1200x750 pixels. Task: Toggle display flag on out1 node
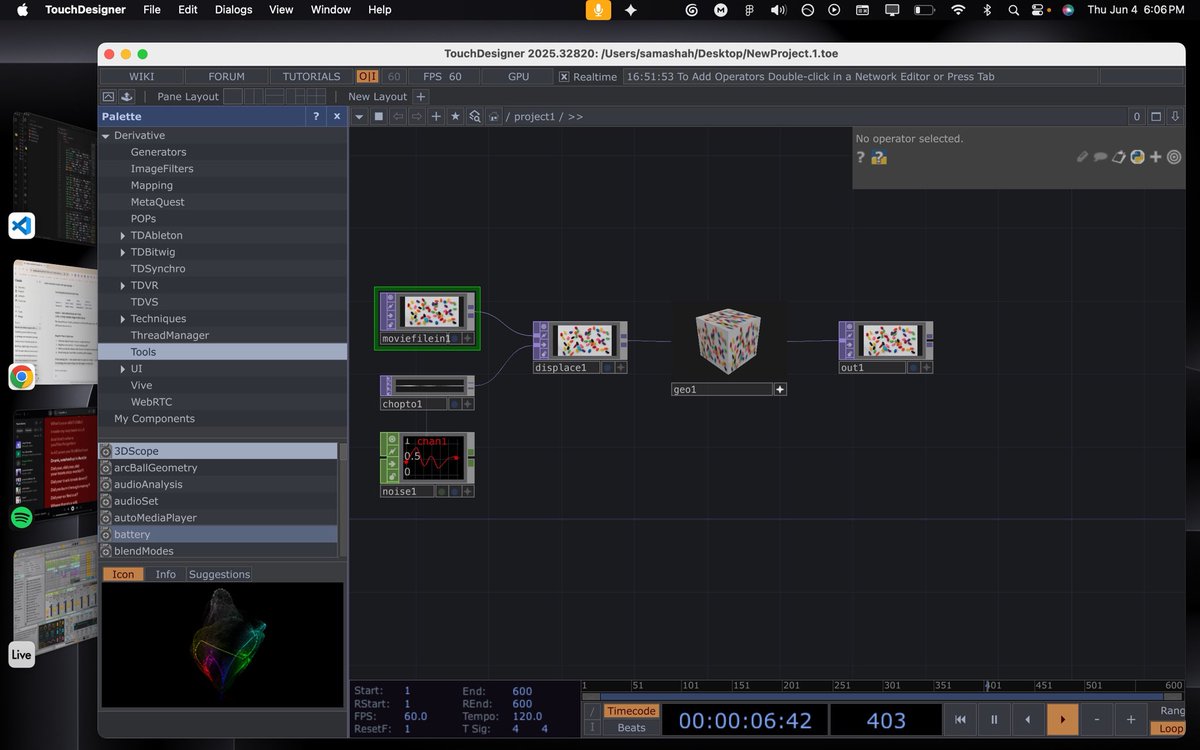pyautogui.click(x=911, y=367)
